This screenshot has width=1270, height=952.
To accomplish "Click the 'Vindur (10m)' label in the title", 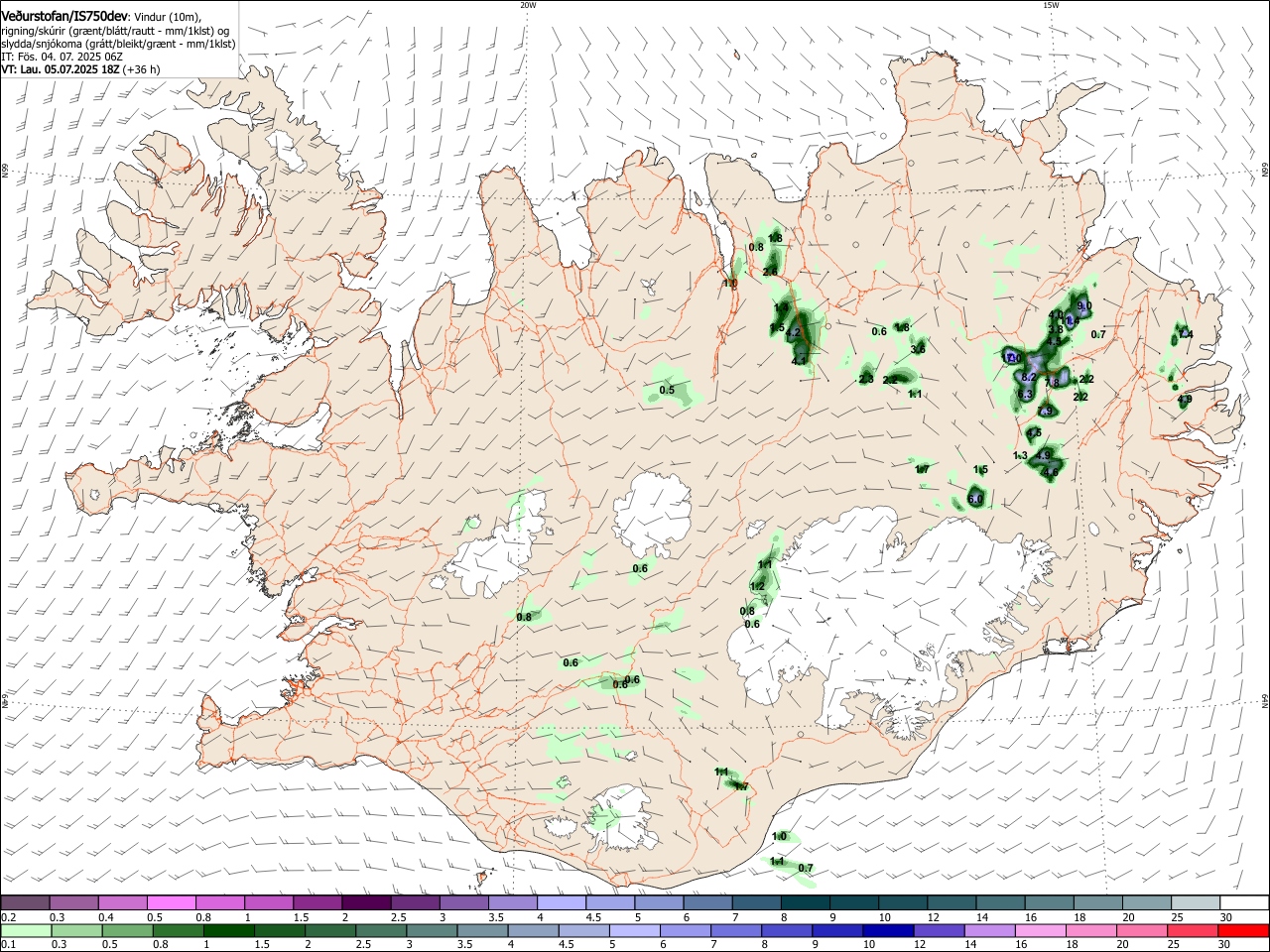I will (x=168, y=18).
